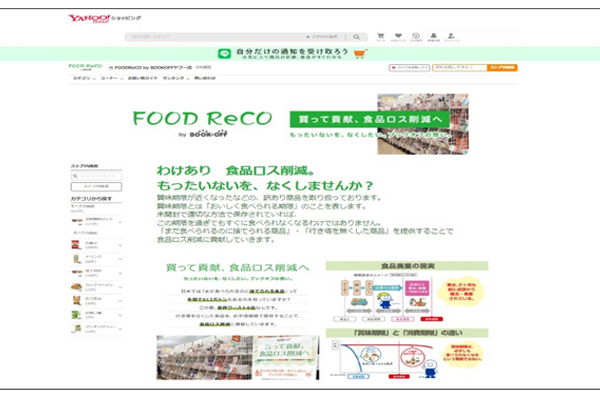Click the orange cart icon in green banner

[x=360, y=54]
